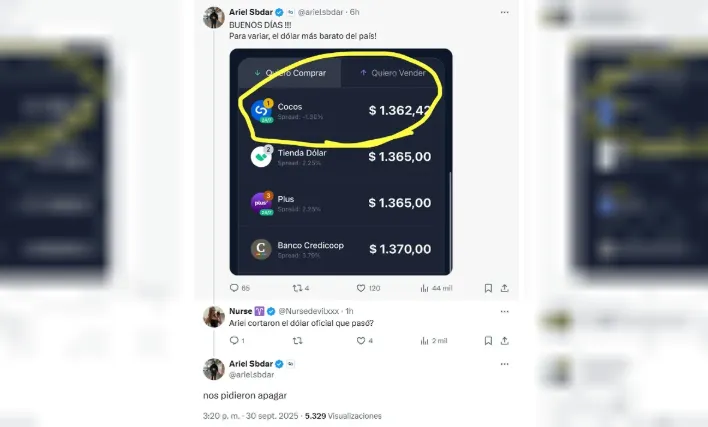This screenshot has width=708, height=427.
Task: Reply to Nurse's question tweet
Action: click(237, 340)
